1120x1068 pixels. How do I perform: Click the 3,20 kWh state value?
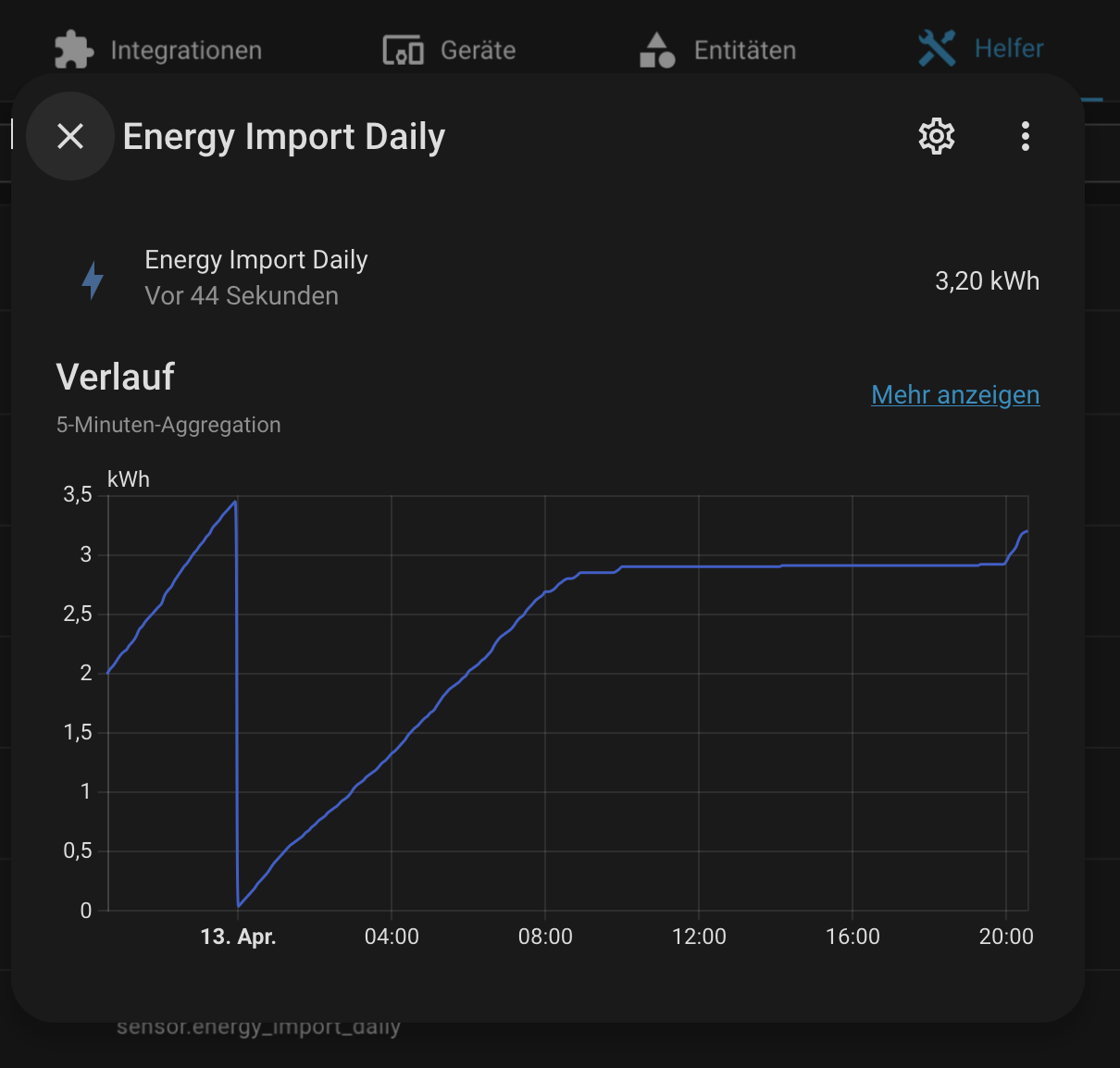(987, 281)
